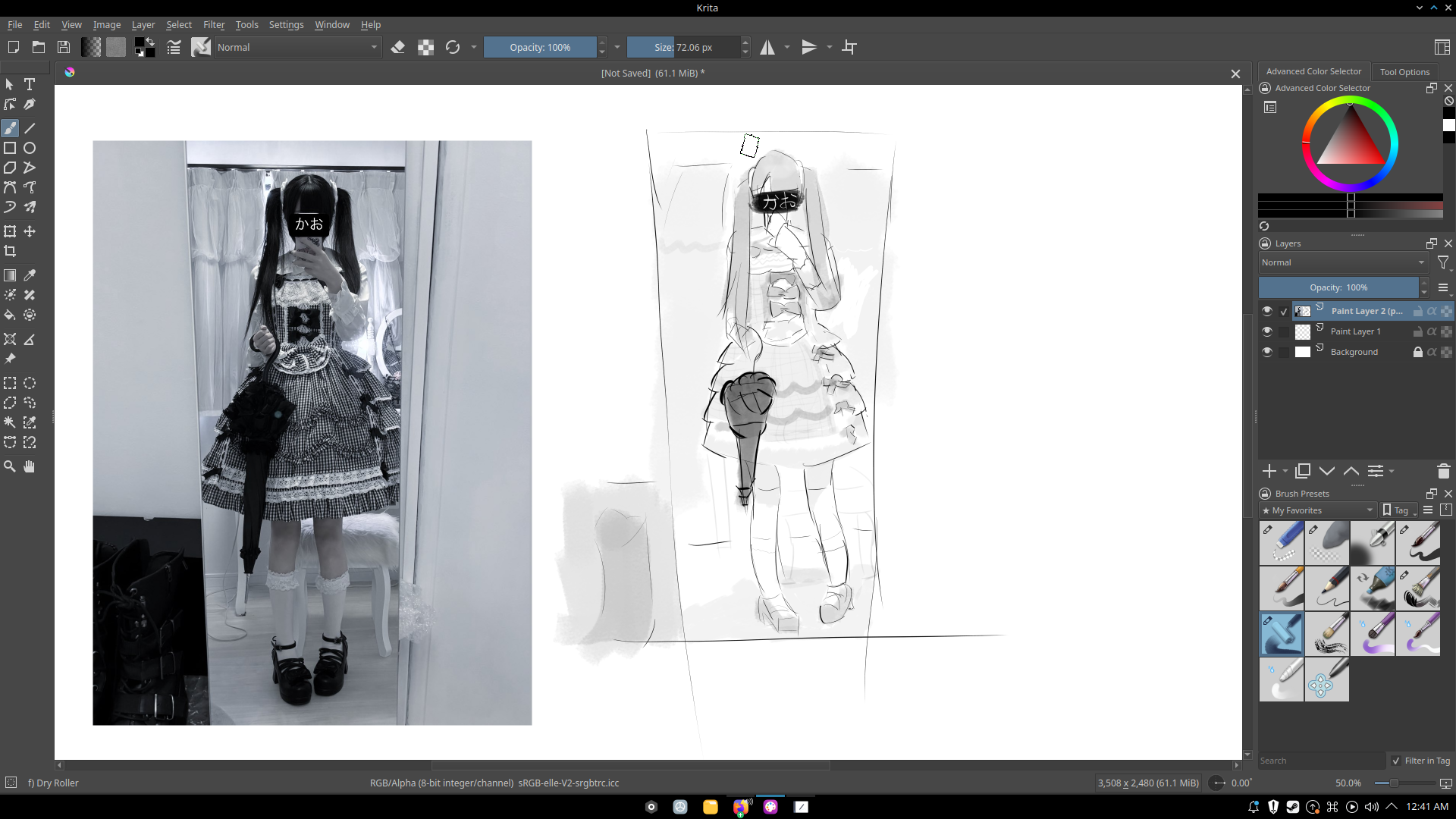This screenshot has width=1456, height=819.
Task: Select the Rectangle shape tool
Action: [x=10, y=148]
